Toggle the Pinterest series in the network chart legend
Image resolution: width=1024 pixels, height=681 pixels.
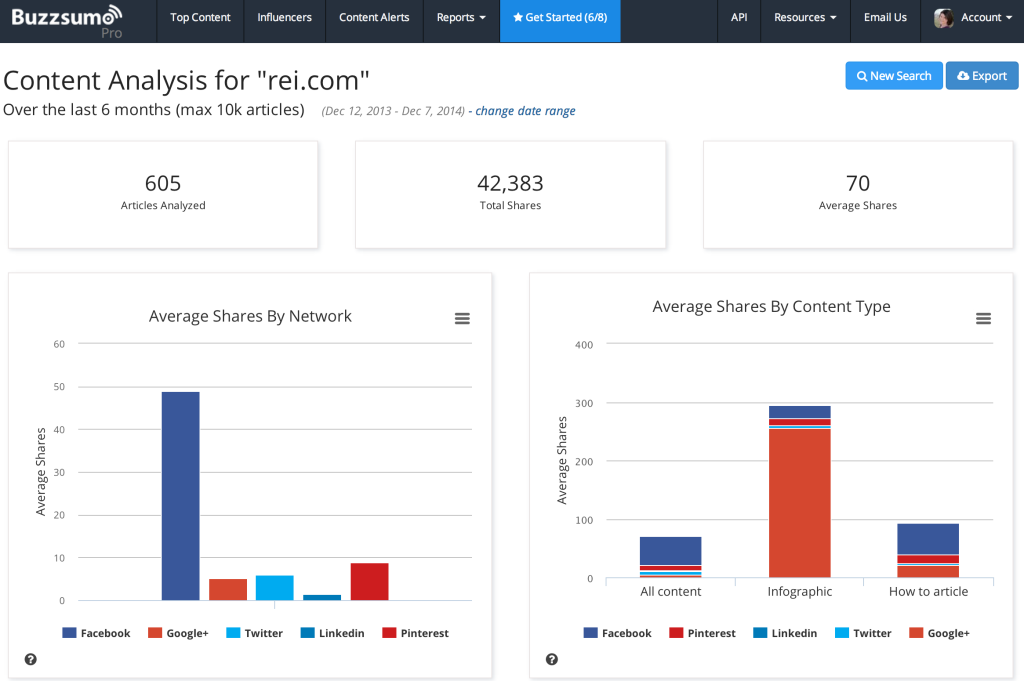415,633
